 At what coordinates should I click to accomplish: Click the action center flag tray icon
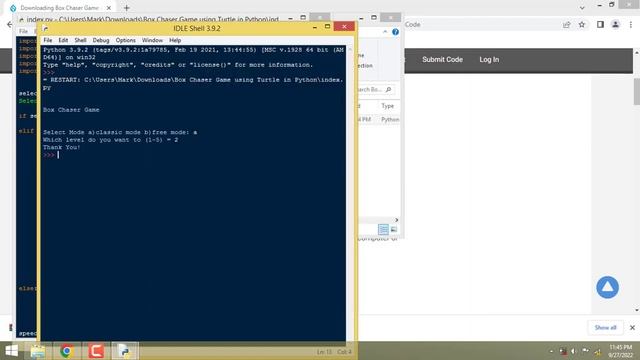(585, 351)
